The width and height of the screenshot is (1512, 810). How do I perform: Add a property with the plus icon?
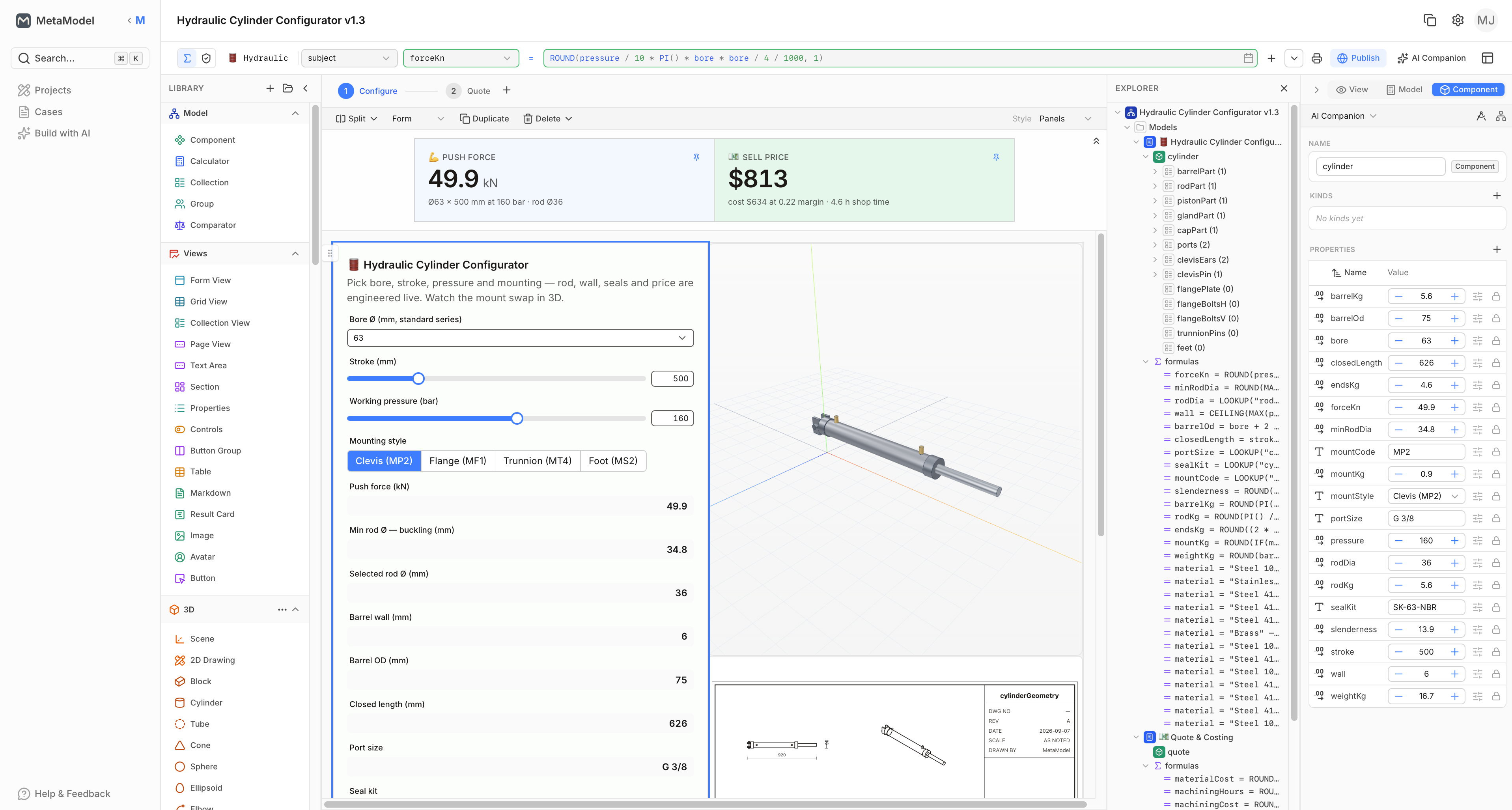click(1497, 250)
